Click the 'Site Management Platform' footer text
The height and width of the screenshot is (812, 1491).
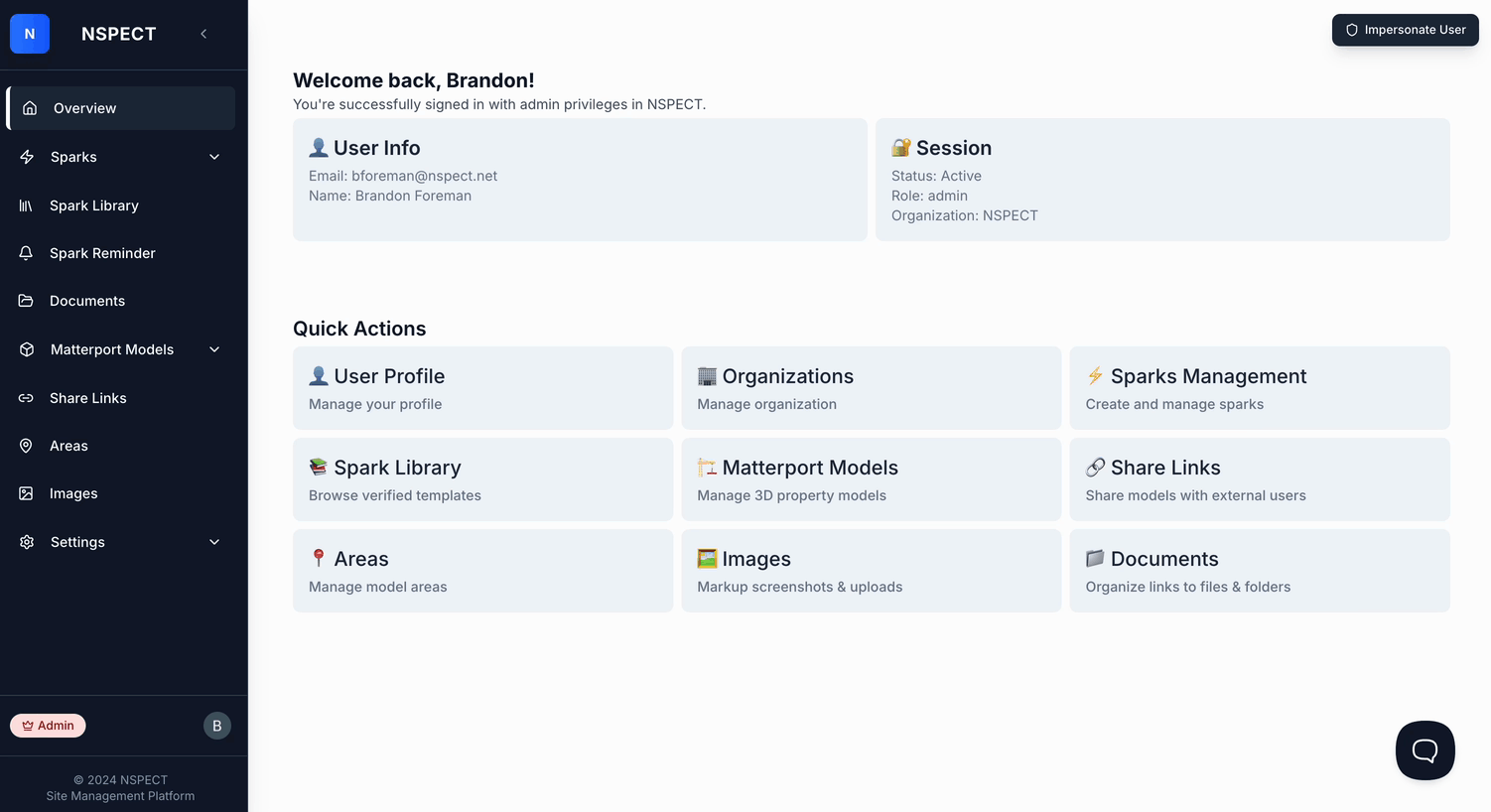coord(121,796)
